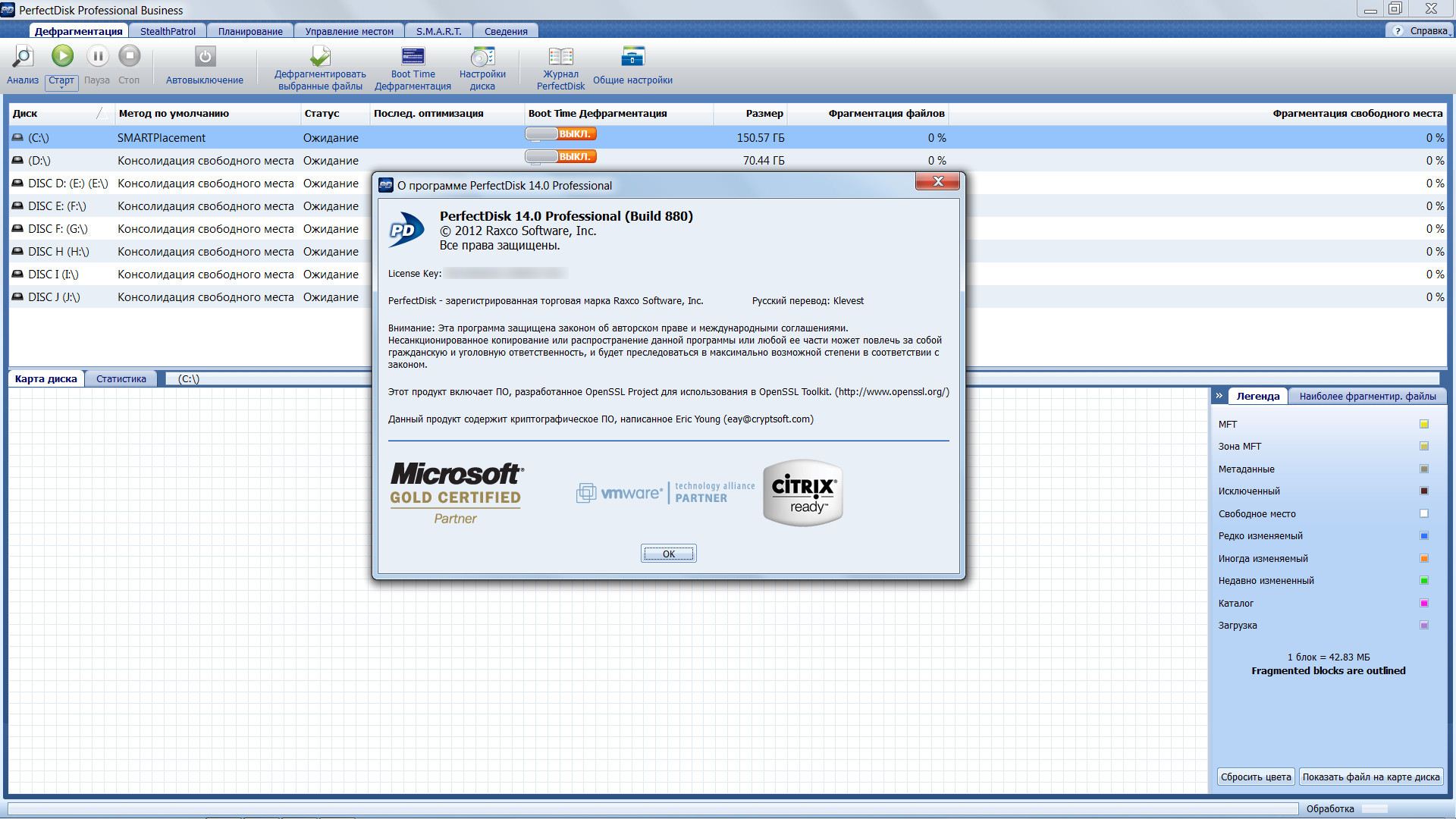Click the Пауза pause icon
Viewport: 1456px width, 819px height.
[x=97, y=55]
